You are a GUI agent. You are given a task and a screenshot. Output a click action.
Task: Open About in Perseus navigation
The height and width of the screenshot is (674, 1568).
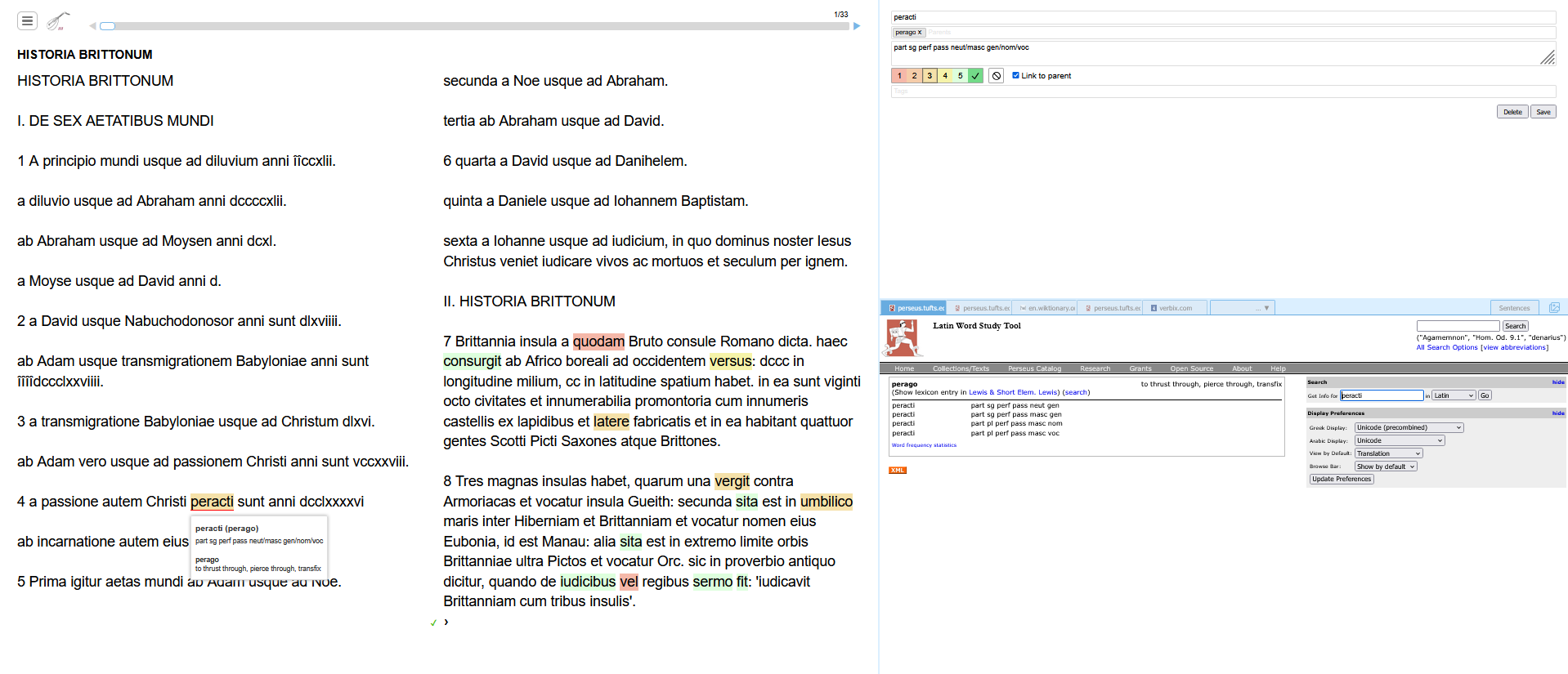click(x=1242, y=368)
